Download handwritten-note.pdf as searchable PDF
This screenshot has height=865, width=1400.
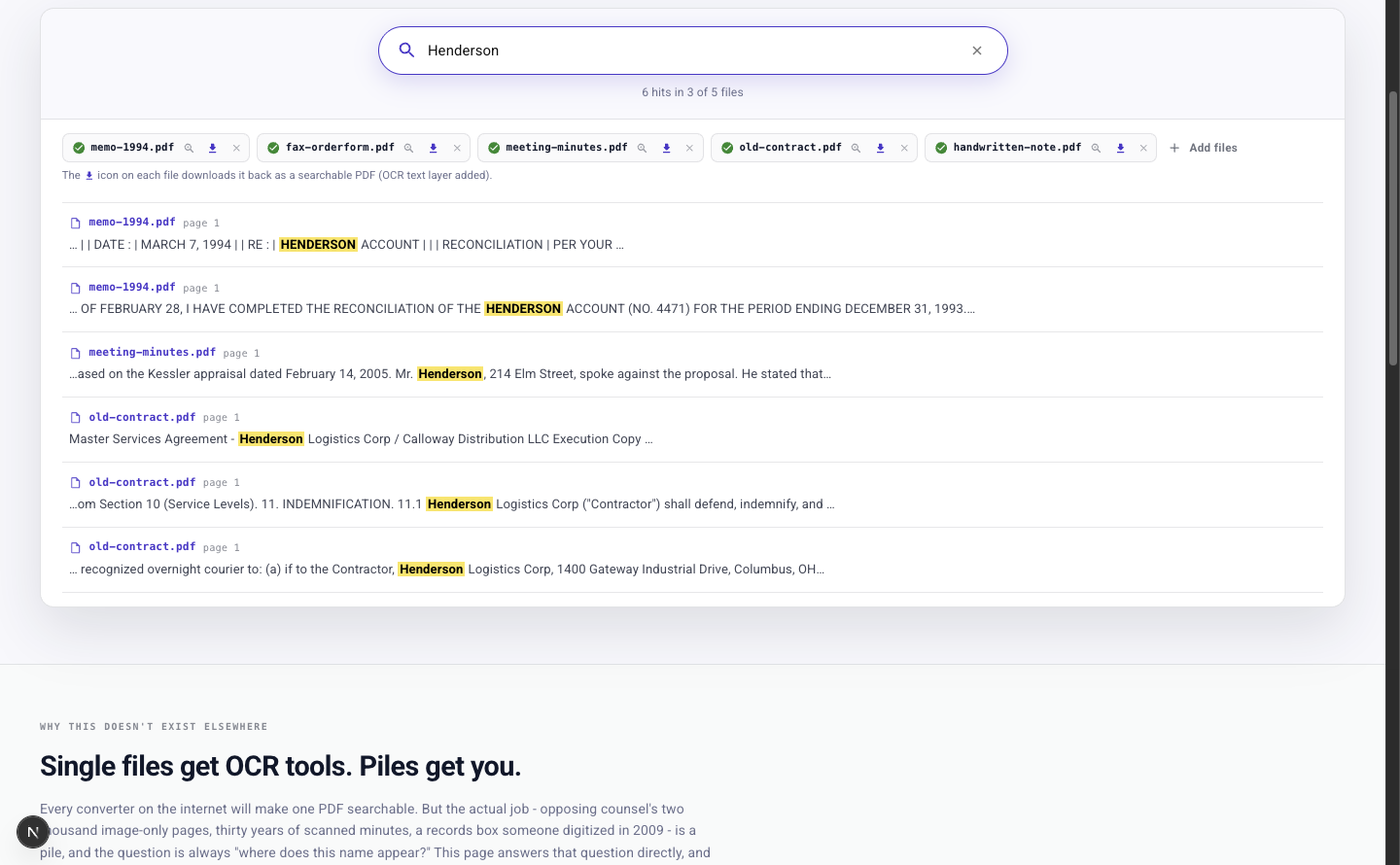tap(1120, 148)
